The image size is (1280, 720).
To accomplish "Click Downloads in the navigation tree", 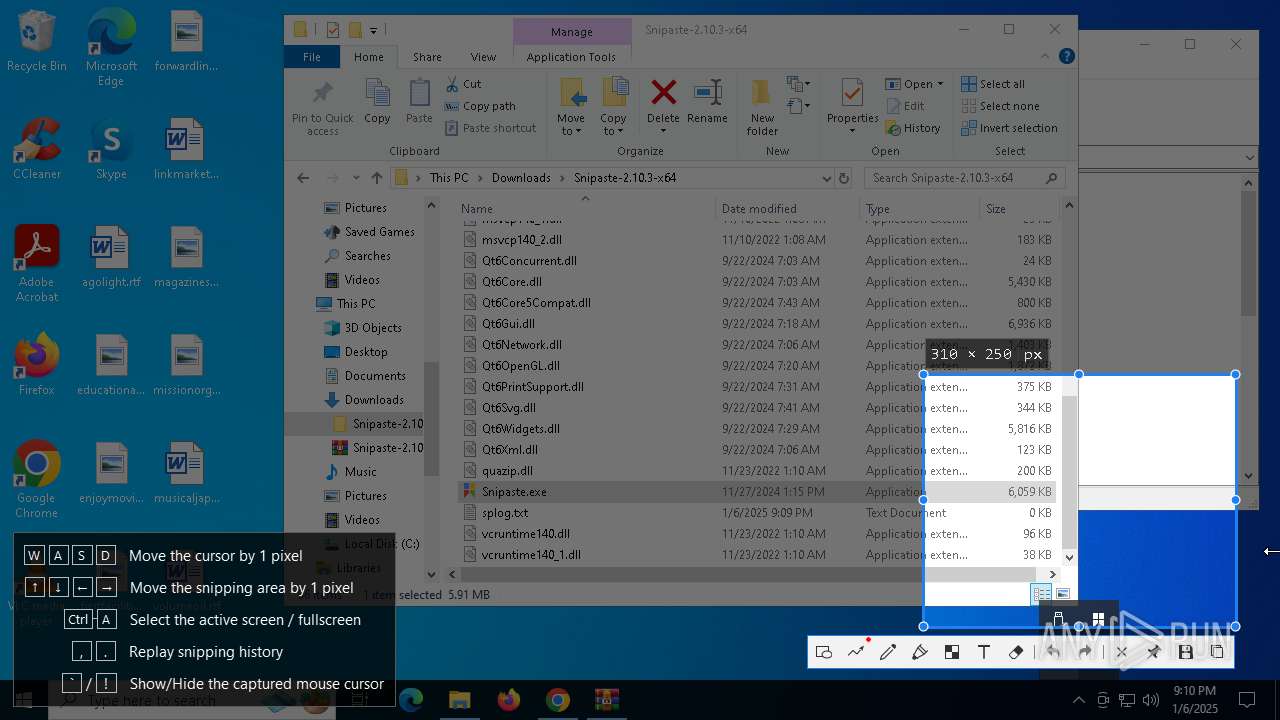I will [x=374, y=400].
